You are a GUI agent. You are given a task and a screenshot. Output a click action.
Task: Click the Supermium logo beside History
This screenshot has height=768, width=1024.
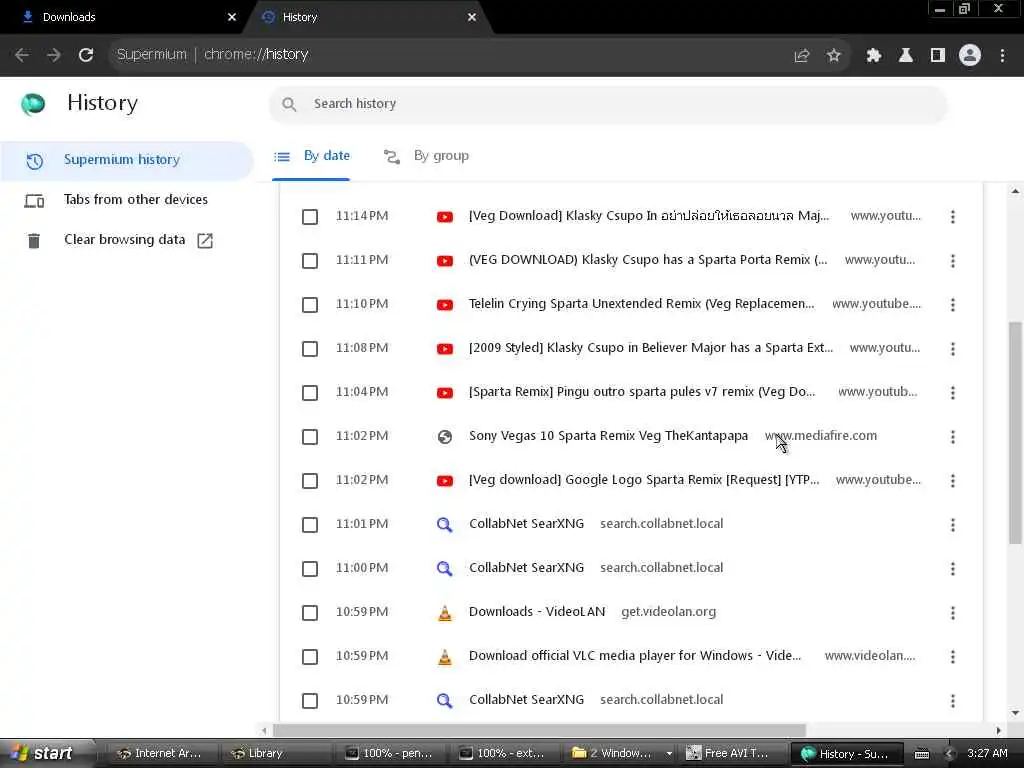point(33,104)
